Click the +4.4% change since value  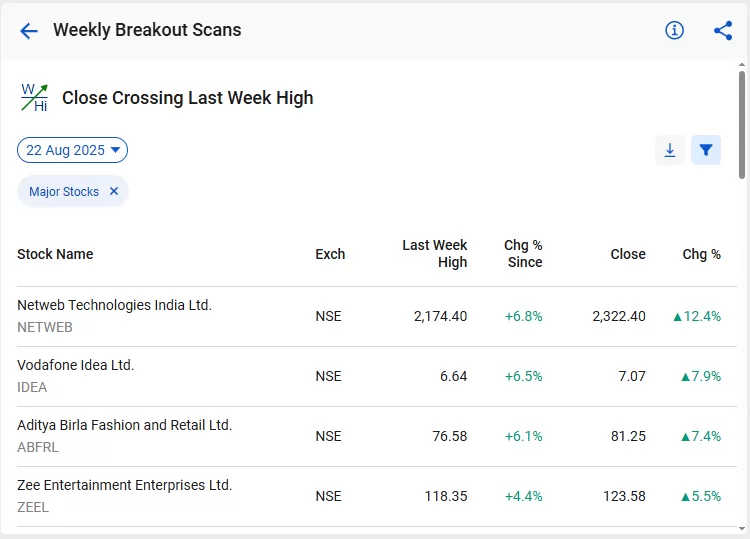(x=524, y=496)
